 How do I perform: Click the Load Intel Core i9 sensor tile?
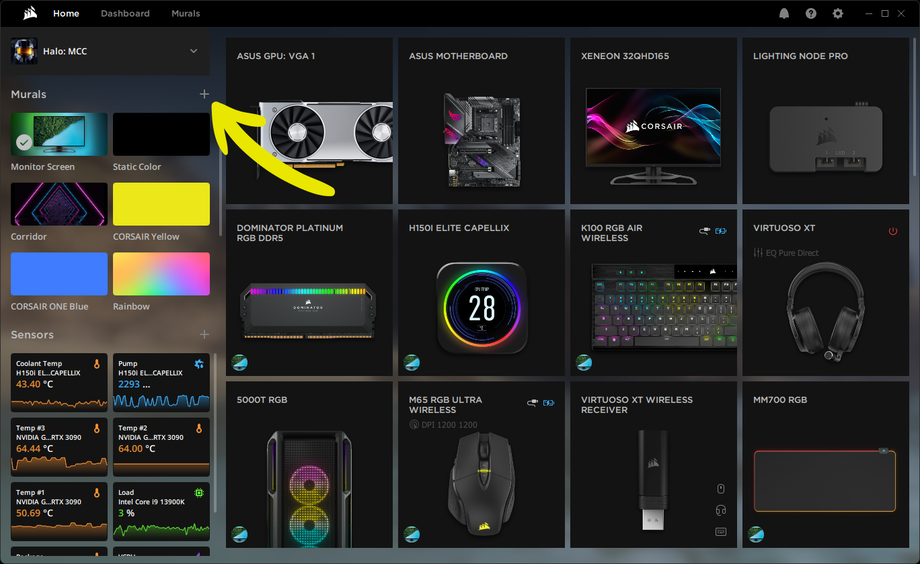tap(161, 511)
